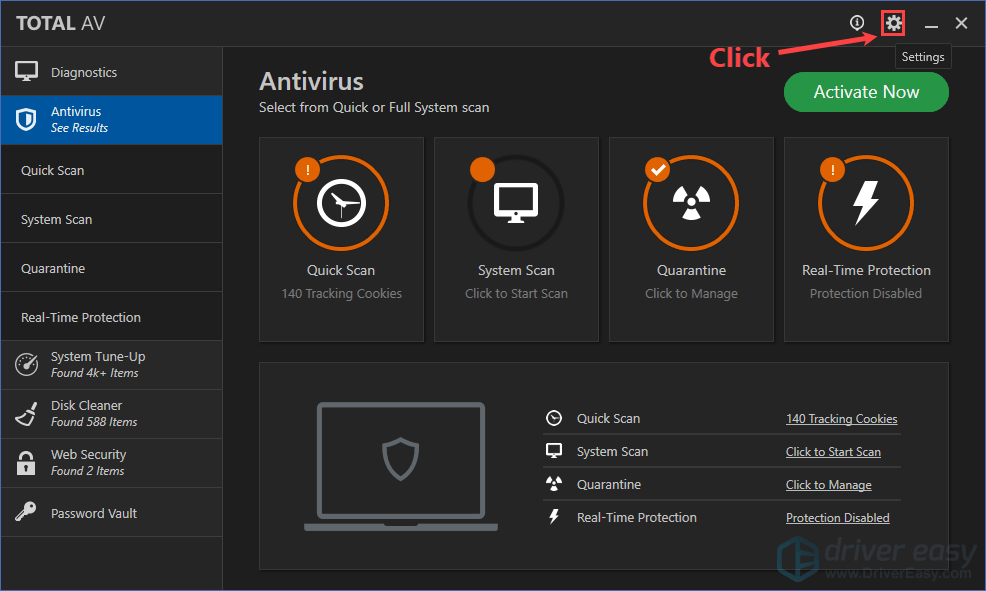
Task: Click the System Scan monitor icon
Action: pos(516,204)
